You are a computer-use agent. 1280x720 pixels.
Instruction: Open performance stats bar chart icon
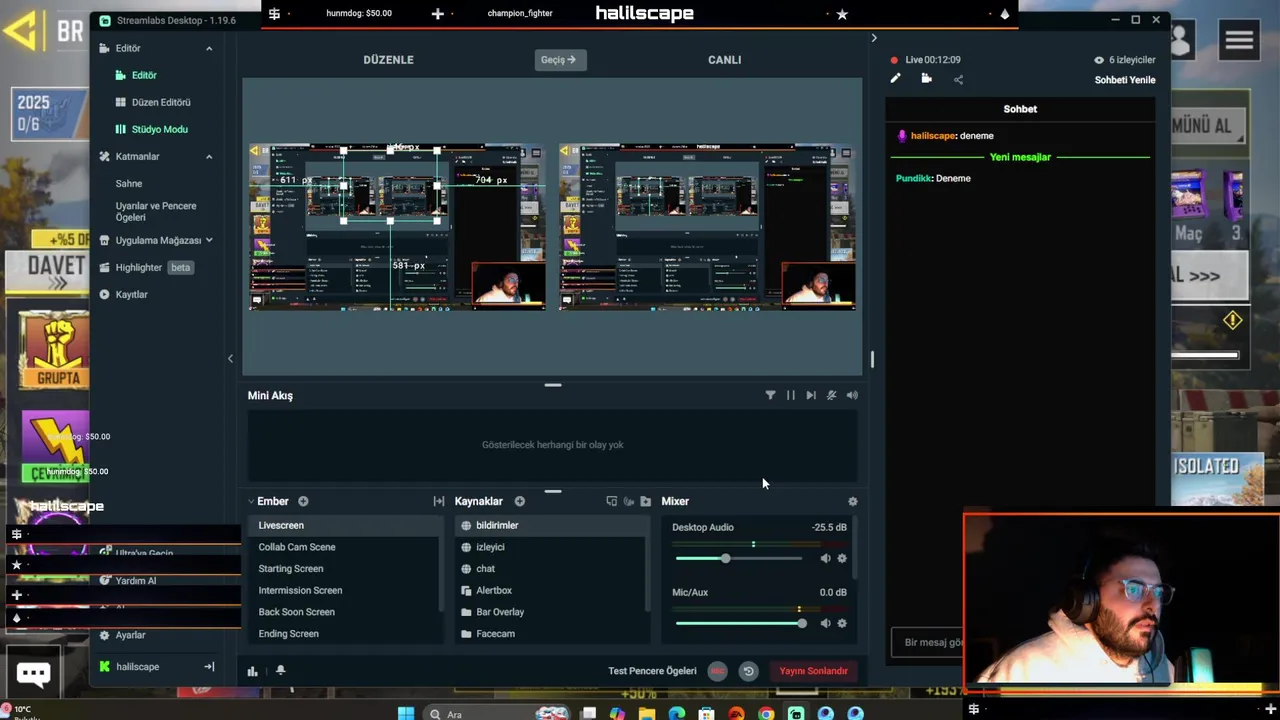pos(252,671)
